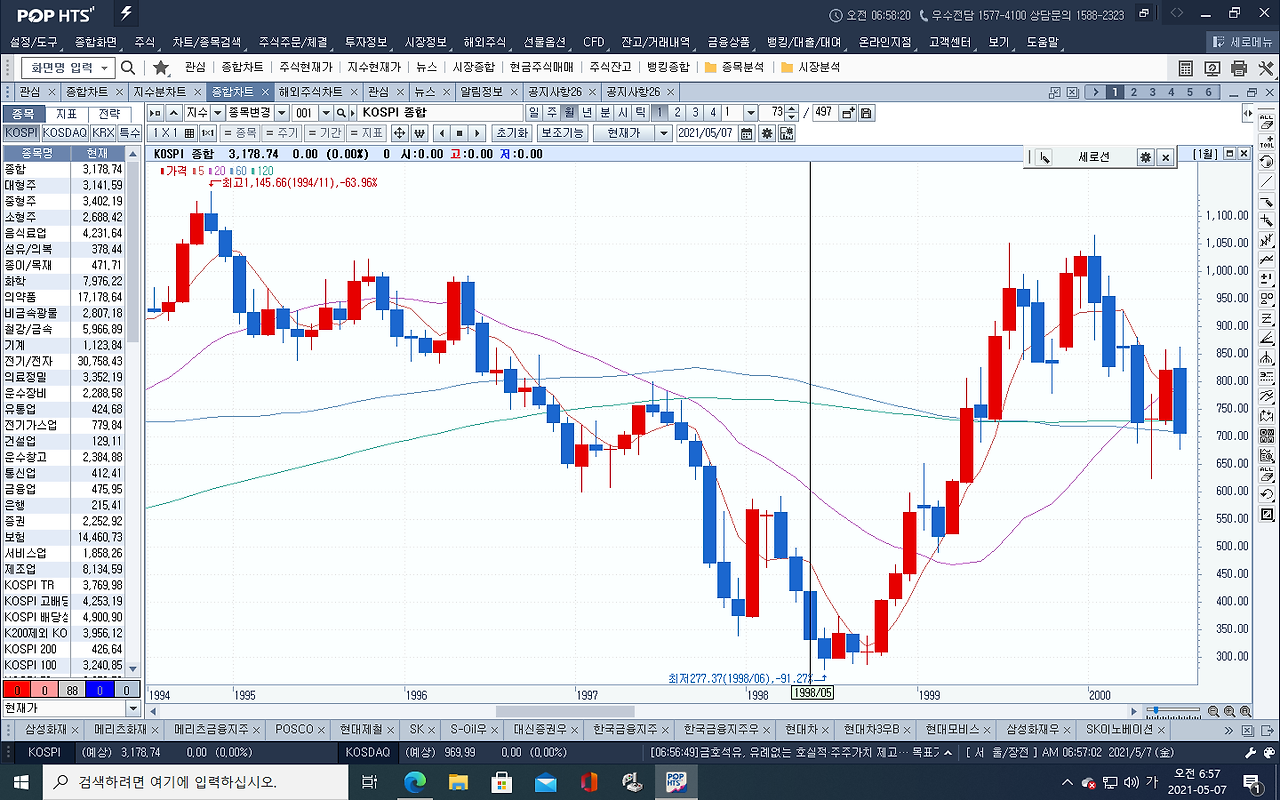Viewport: 1280px width, 800px height.
Task: Select the 주 (weekly) period toggle
Action: point(551,113)
